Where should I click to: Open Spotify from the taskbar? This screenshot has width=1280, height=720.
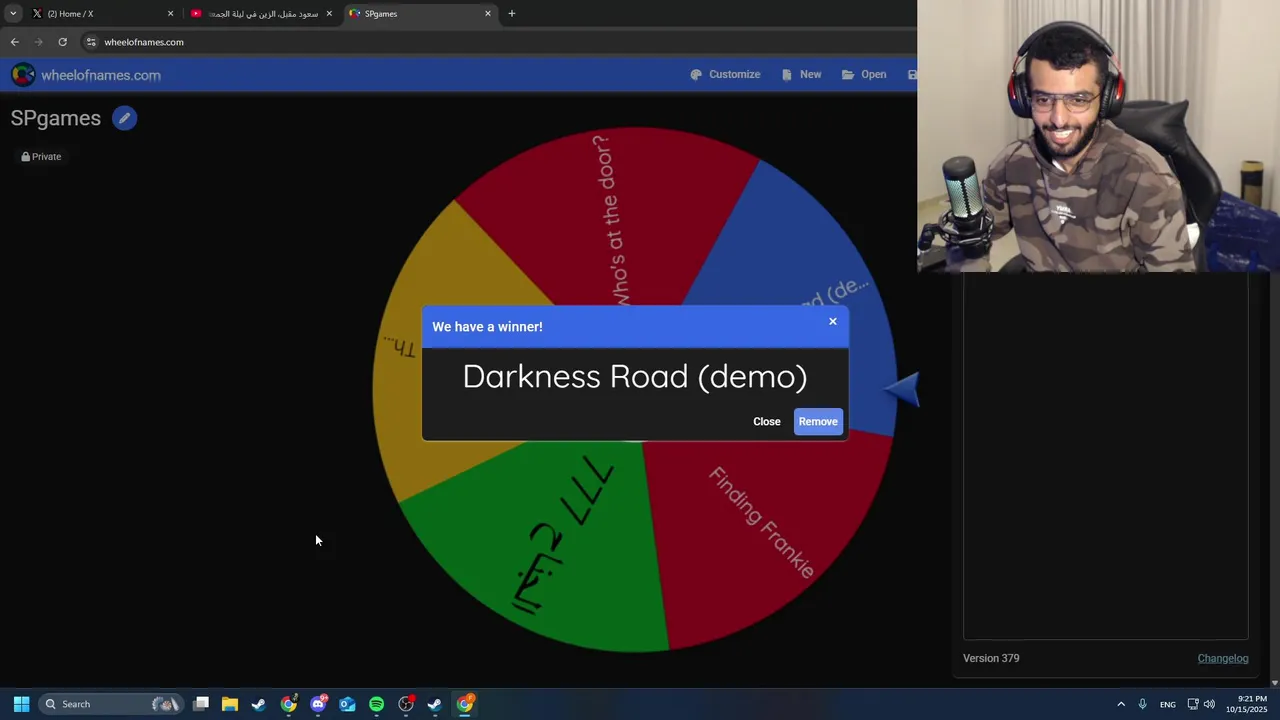coord(376,704)
